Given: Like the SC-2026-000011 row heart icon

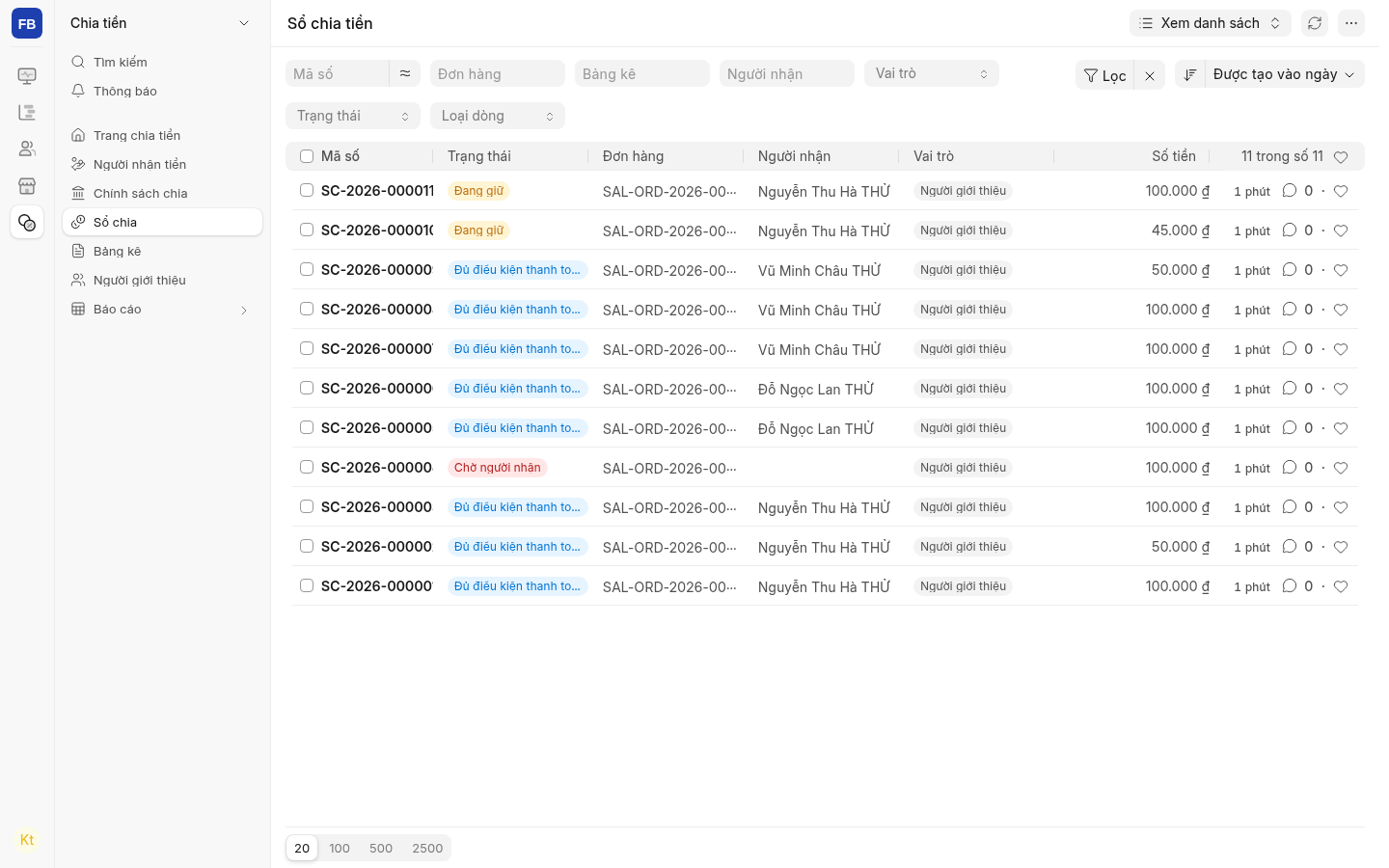Looking at the screenshot, I should (1341, 191).
